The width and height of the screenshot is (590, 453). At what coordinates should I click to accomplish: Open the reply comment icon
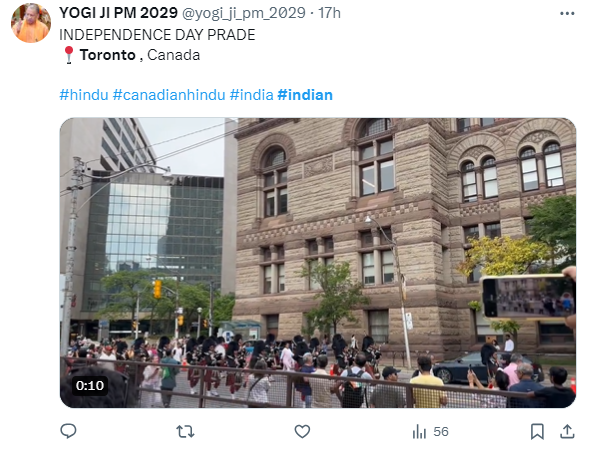[x=68, y=431]
